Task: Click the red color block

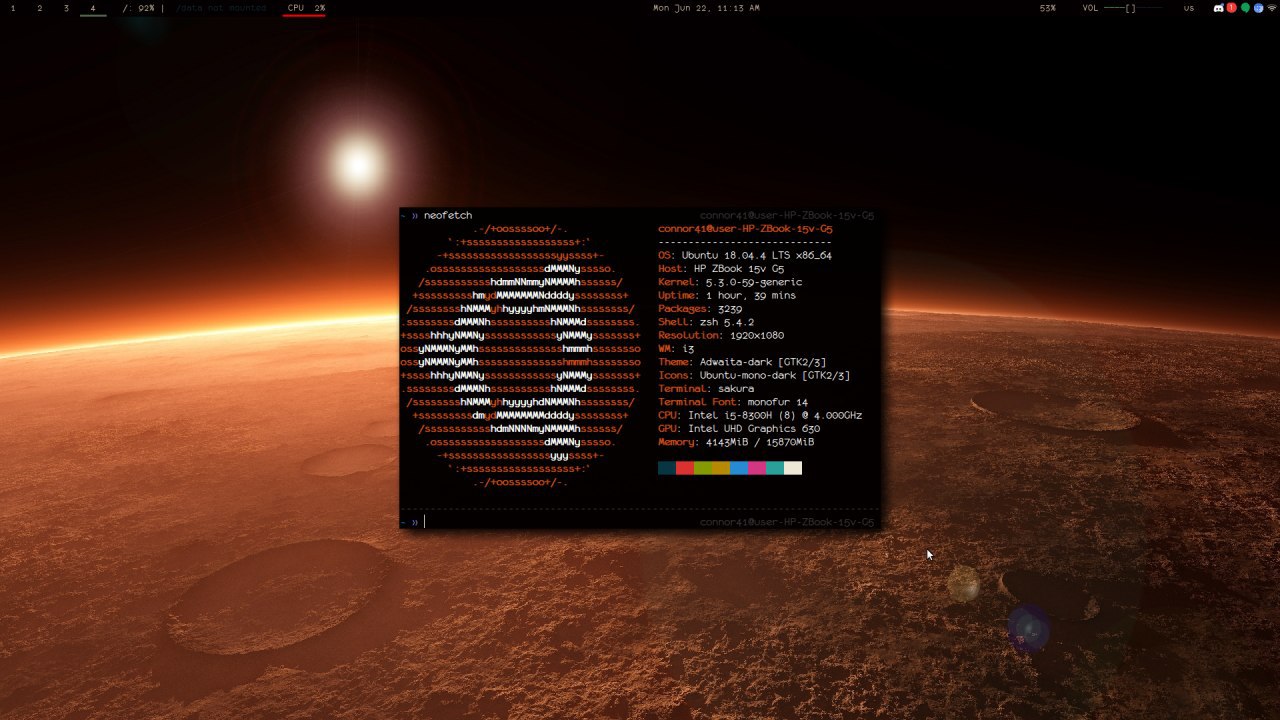Action: tap(685, 468)
